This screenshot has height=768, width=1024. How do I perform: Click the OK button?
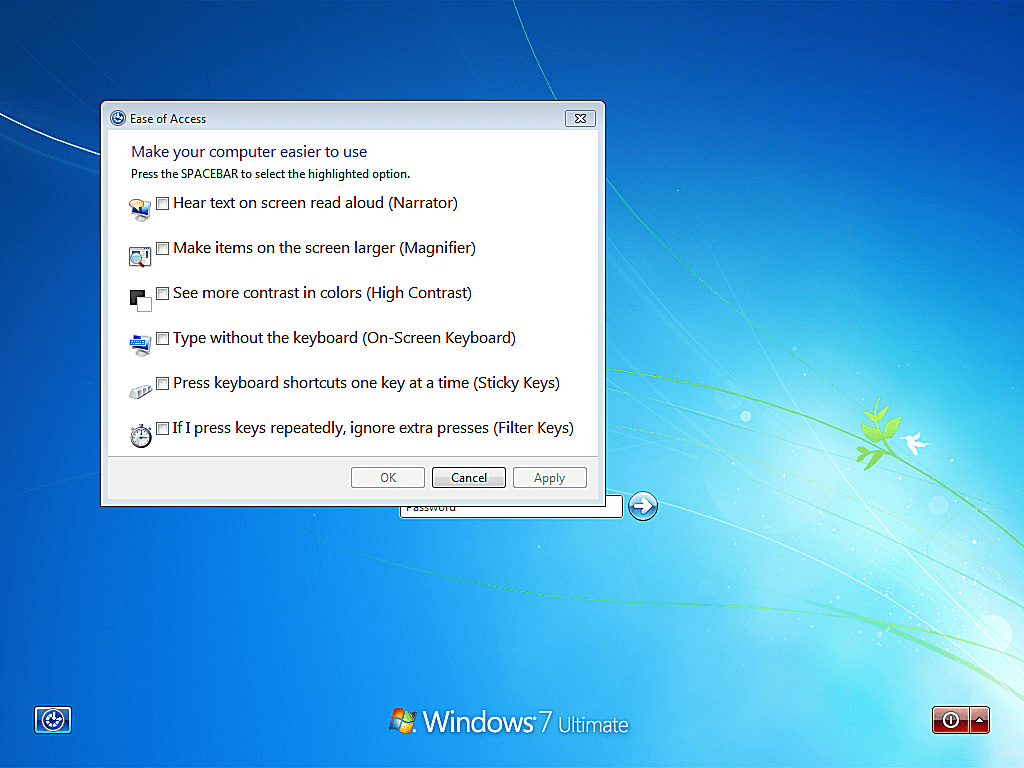click(388, 477)
